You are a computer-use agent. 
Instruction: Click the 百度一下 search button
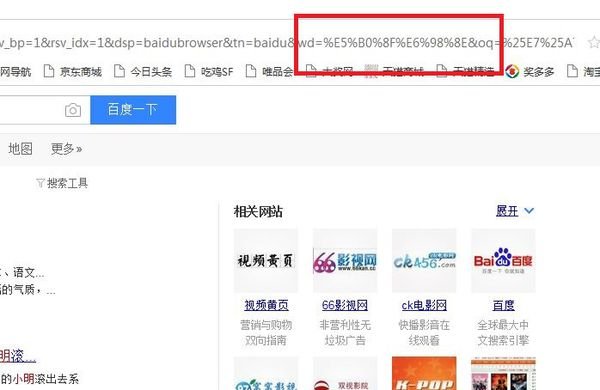[133, 110]
